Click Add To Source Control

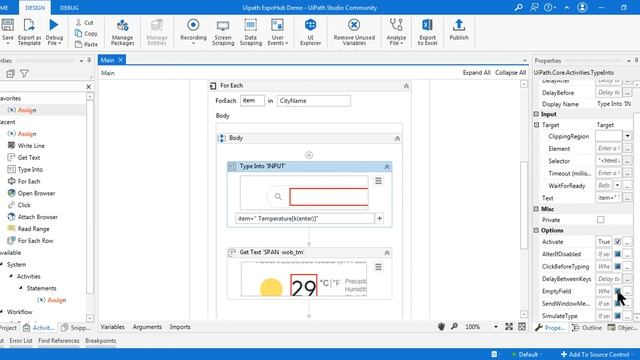click(x=596, y=354)
